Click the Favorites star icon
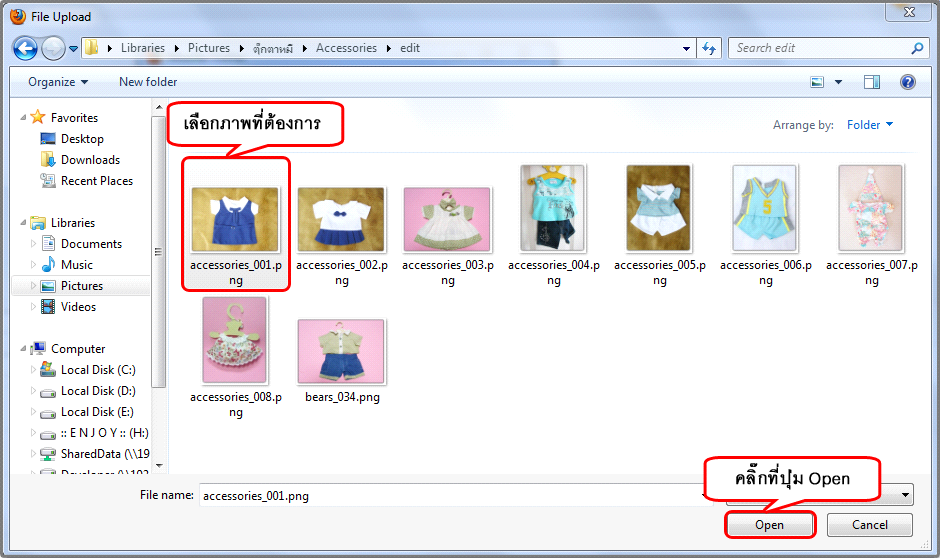 click(38, 117)
